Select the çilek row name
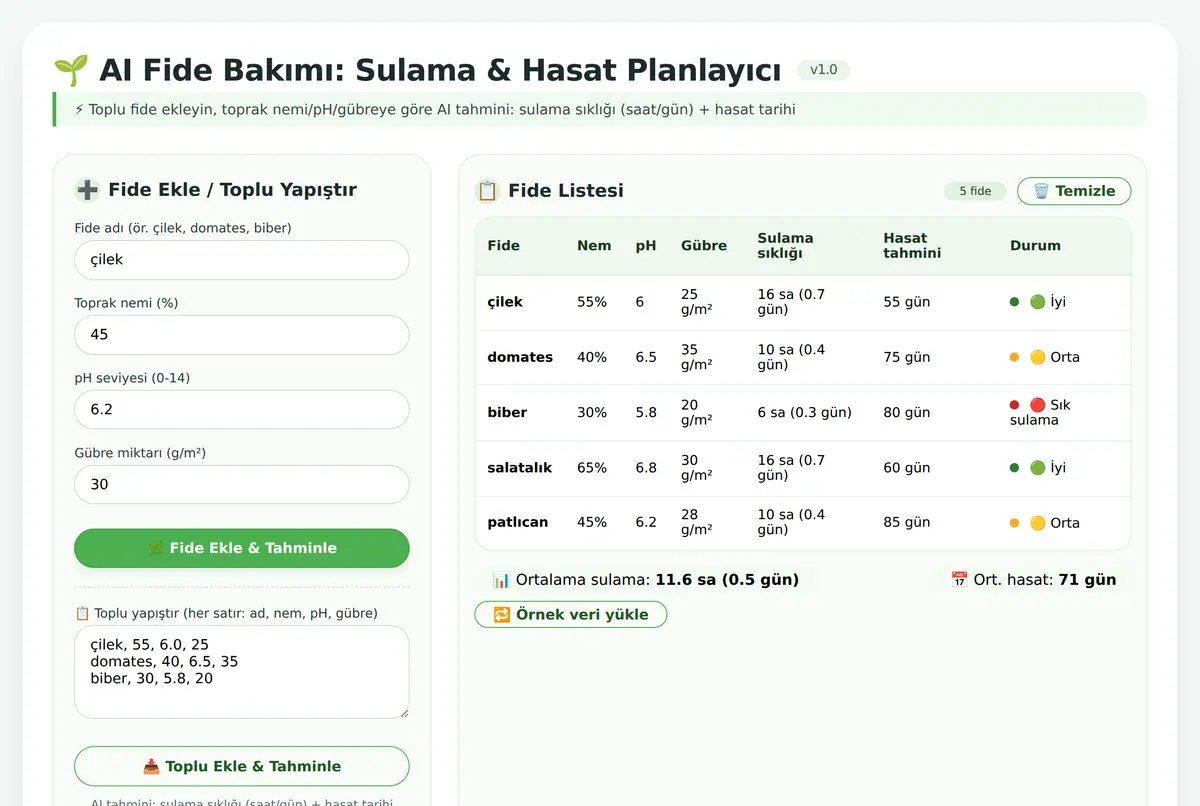 point(505,302)
